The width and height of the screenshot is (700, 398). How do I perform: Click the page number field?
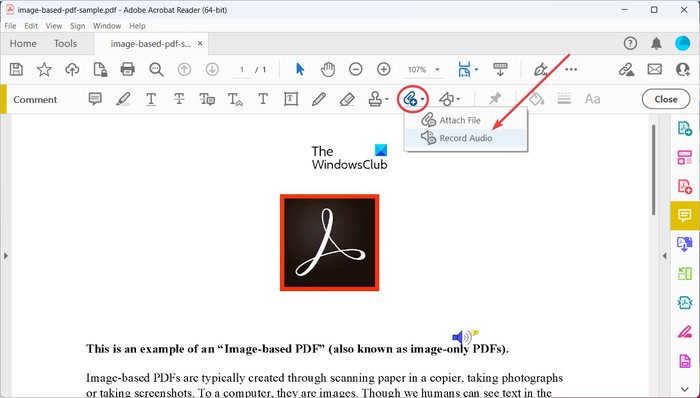tap(242, 70)
